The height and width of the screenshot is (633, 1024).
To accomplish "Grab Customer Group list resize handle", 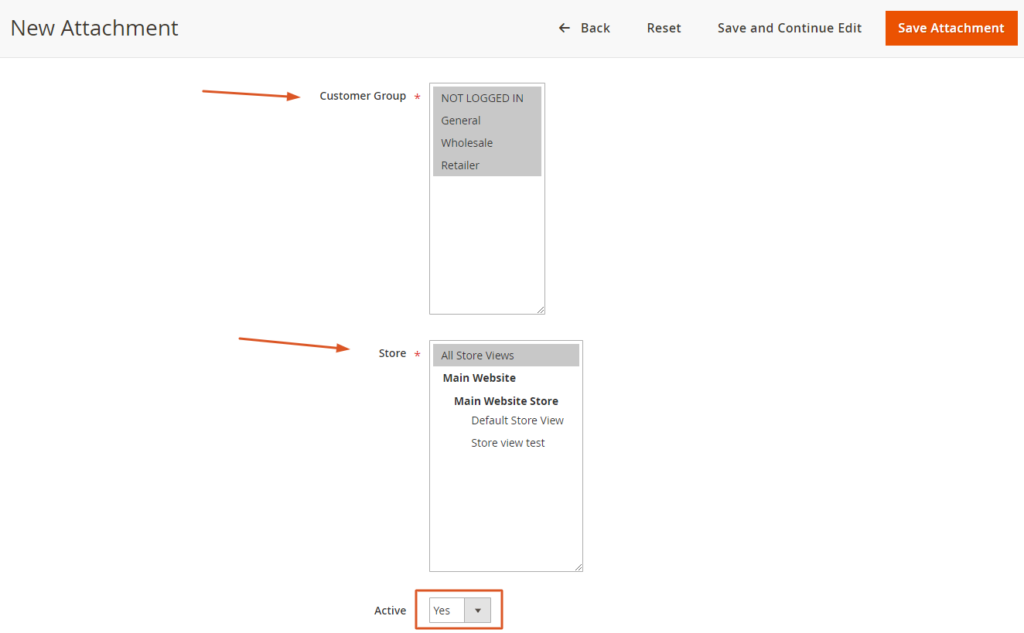I will point(540,310).
